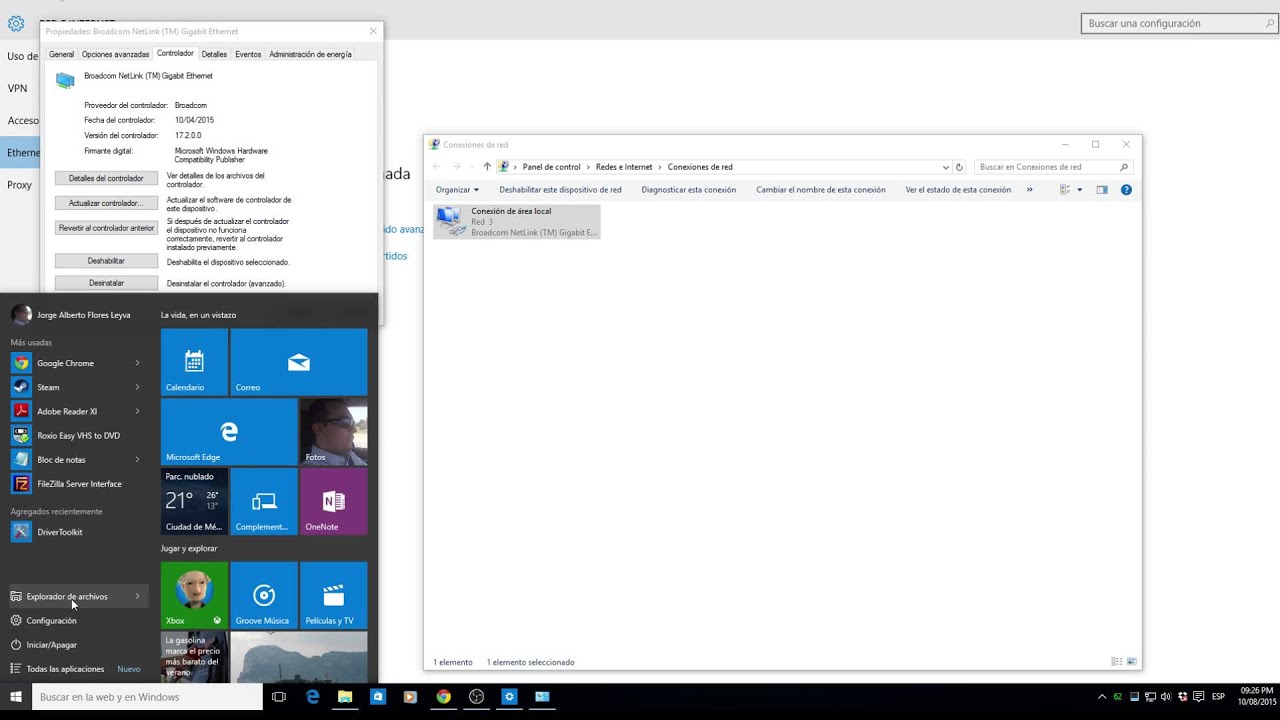Open the Calendario tile

pos(194,362)
